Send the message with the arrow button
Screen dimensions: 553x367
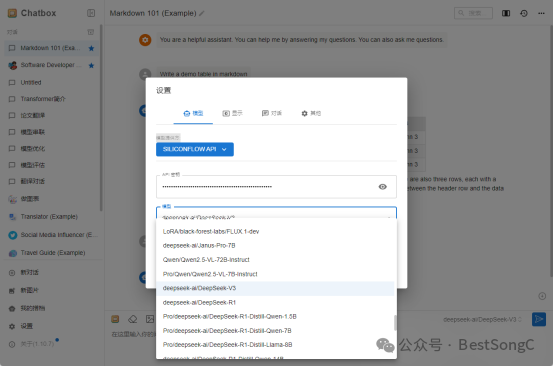click(539, 319)
